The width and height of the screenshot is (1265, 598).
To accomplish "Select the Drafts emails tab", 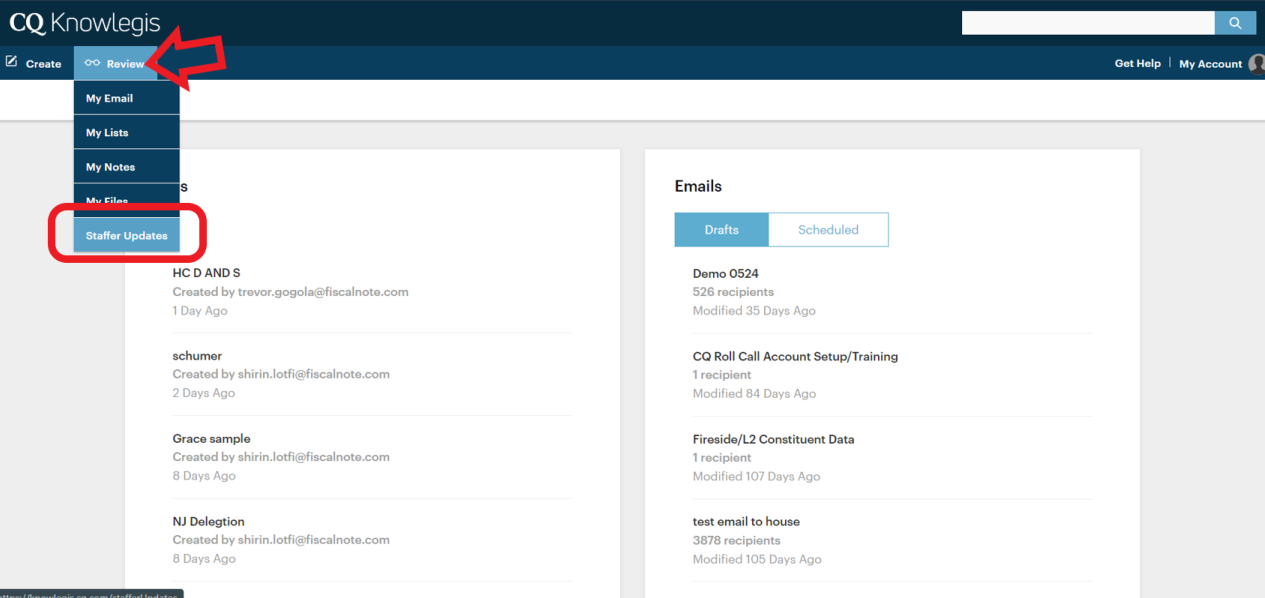I will pos(721,230).
